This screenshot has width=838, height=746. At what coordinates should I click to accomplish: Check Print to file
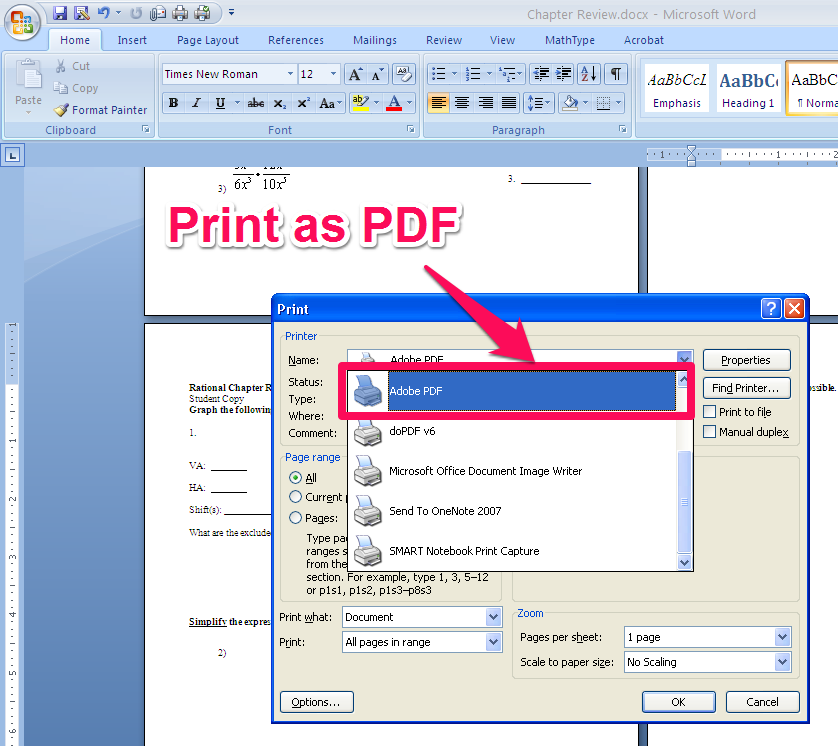pos(709,411)
